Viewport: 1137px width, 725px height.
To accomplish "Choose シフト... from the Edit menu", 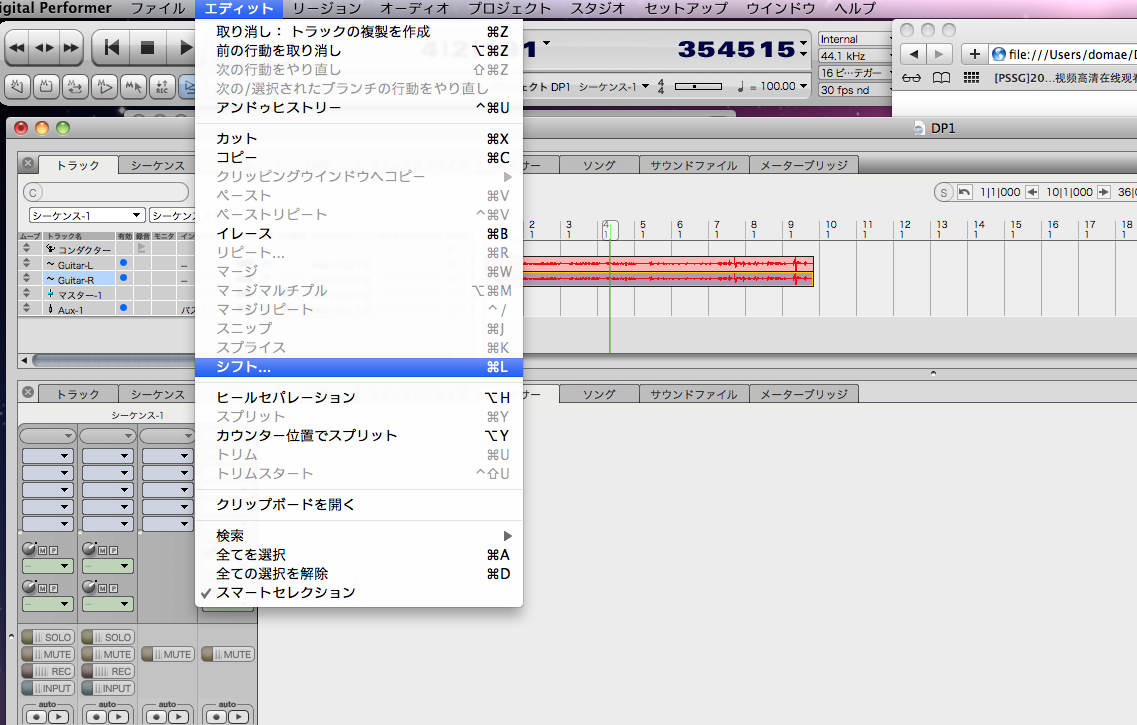I will tap(359, 367).
